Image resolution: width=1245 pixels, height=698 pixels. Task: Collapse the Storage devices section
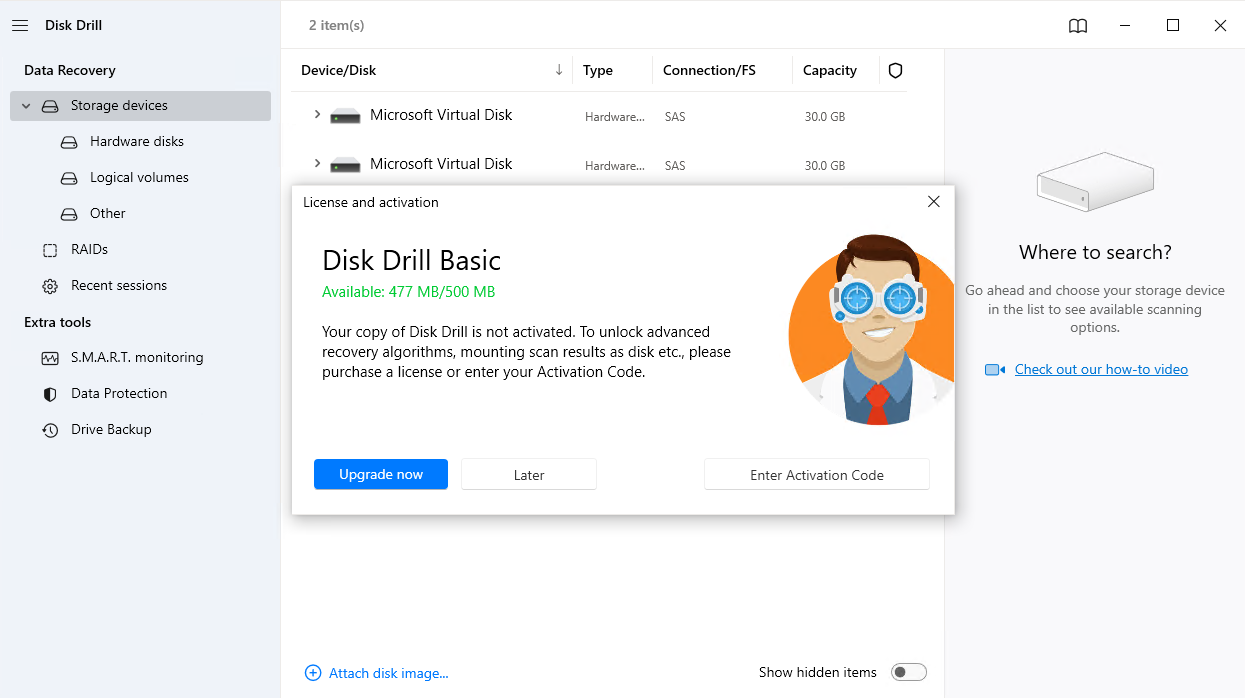pyautogui.click(x=24, y=105)
